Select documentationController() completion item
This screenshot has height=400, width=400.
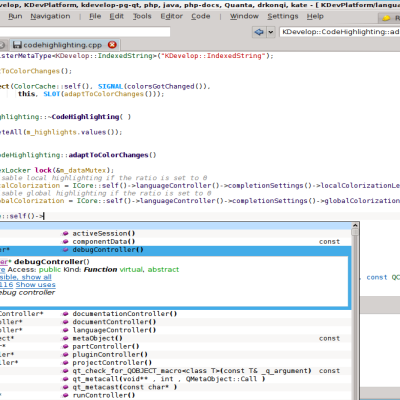[x=175, y=314]
